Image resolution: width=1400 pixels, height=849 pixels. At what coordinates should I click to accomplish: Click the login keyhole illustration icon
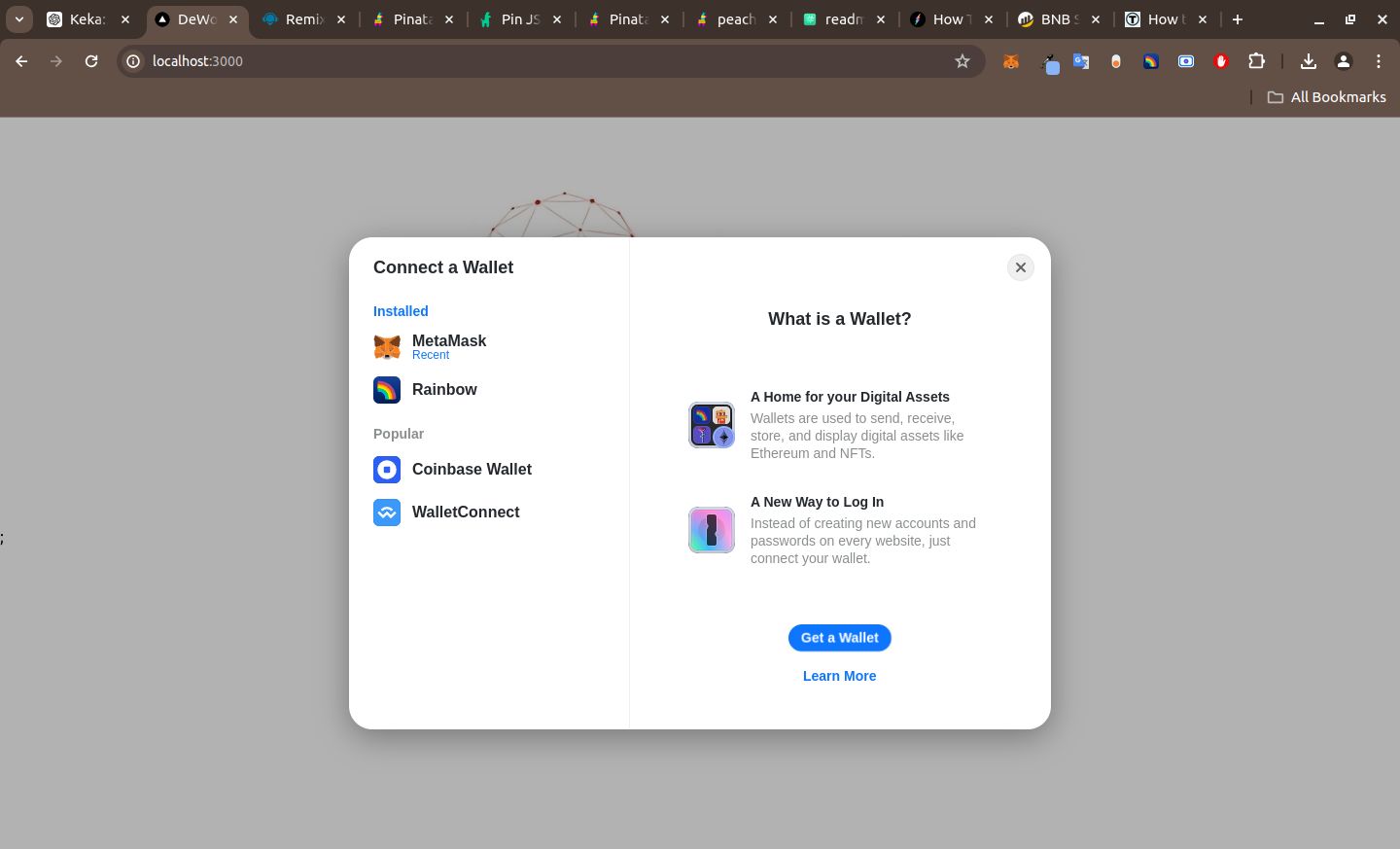pos(712,530)
